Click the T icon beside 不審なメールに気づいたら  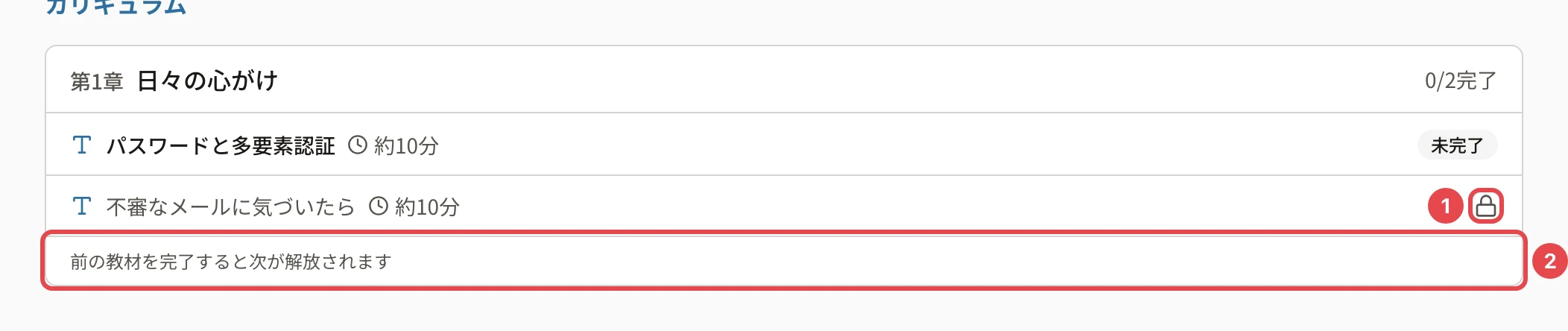click(x=82, y=206)
